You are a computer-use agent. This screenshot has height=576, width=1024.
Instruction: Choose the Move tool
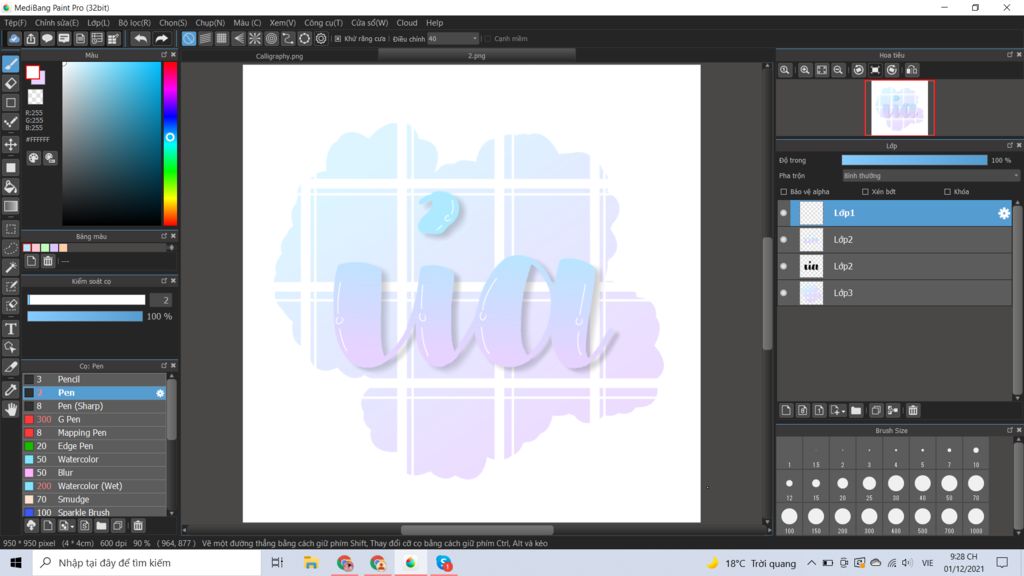click(10, 144)
